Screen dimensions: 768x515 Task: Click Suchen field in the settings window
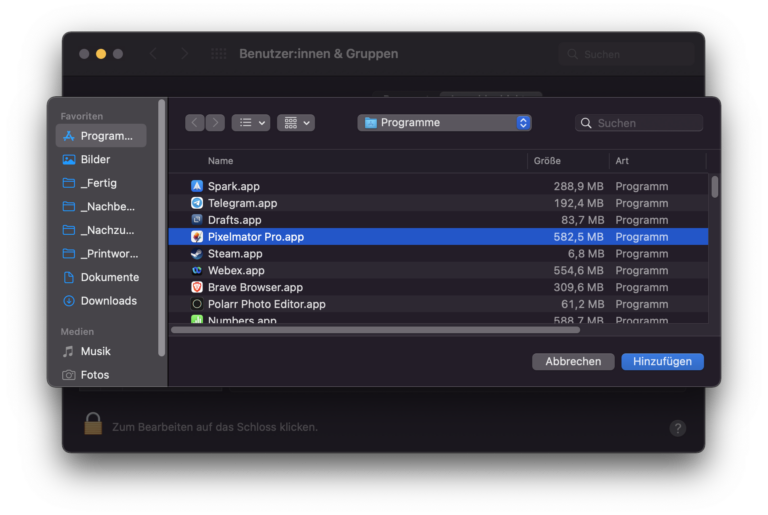coord(626,54)
